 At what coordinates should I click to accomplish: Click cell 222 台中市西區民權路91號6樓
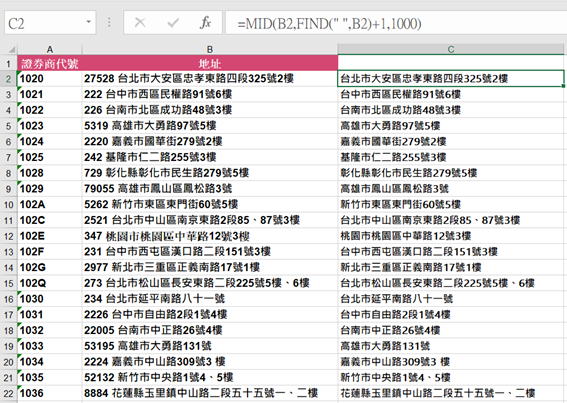pyautogui.click(x=210, y=94)
